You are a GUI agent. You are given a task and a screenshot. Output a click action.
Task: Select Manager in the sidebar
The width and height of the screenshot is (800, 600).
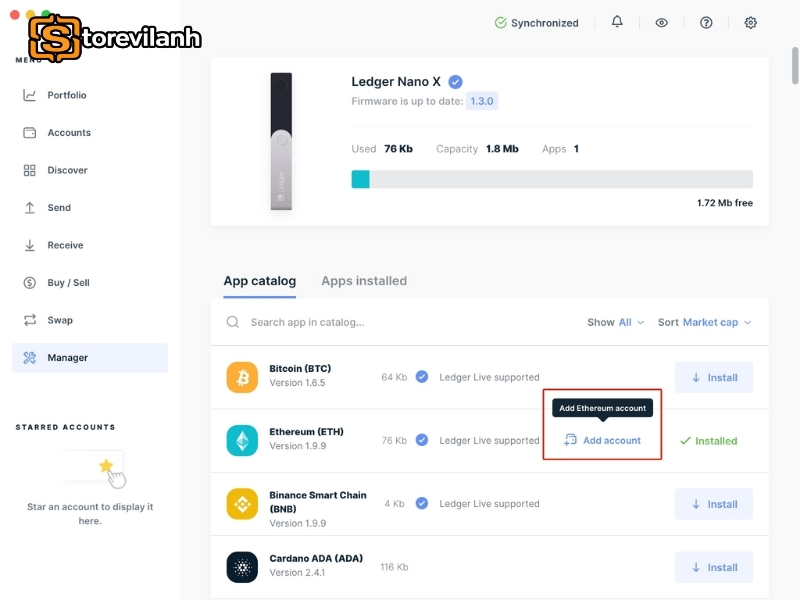click(90, 358)
